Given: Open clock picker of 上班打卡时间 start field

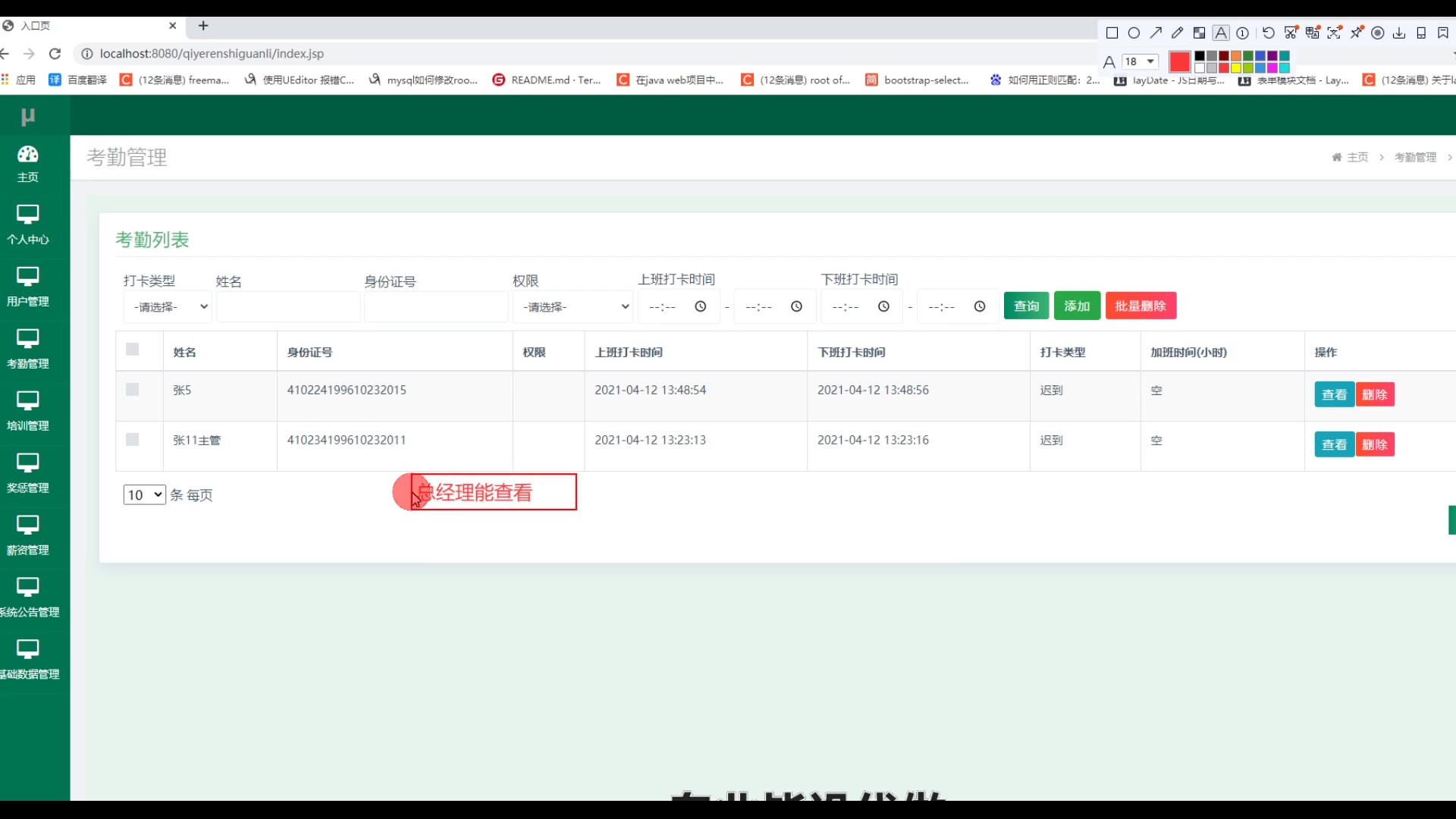Looking at the screenshot, I should pyautogui.click(x=701, y=306).
